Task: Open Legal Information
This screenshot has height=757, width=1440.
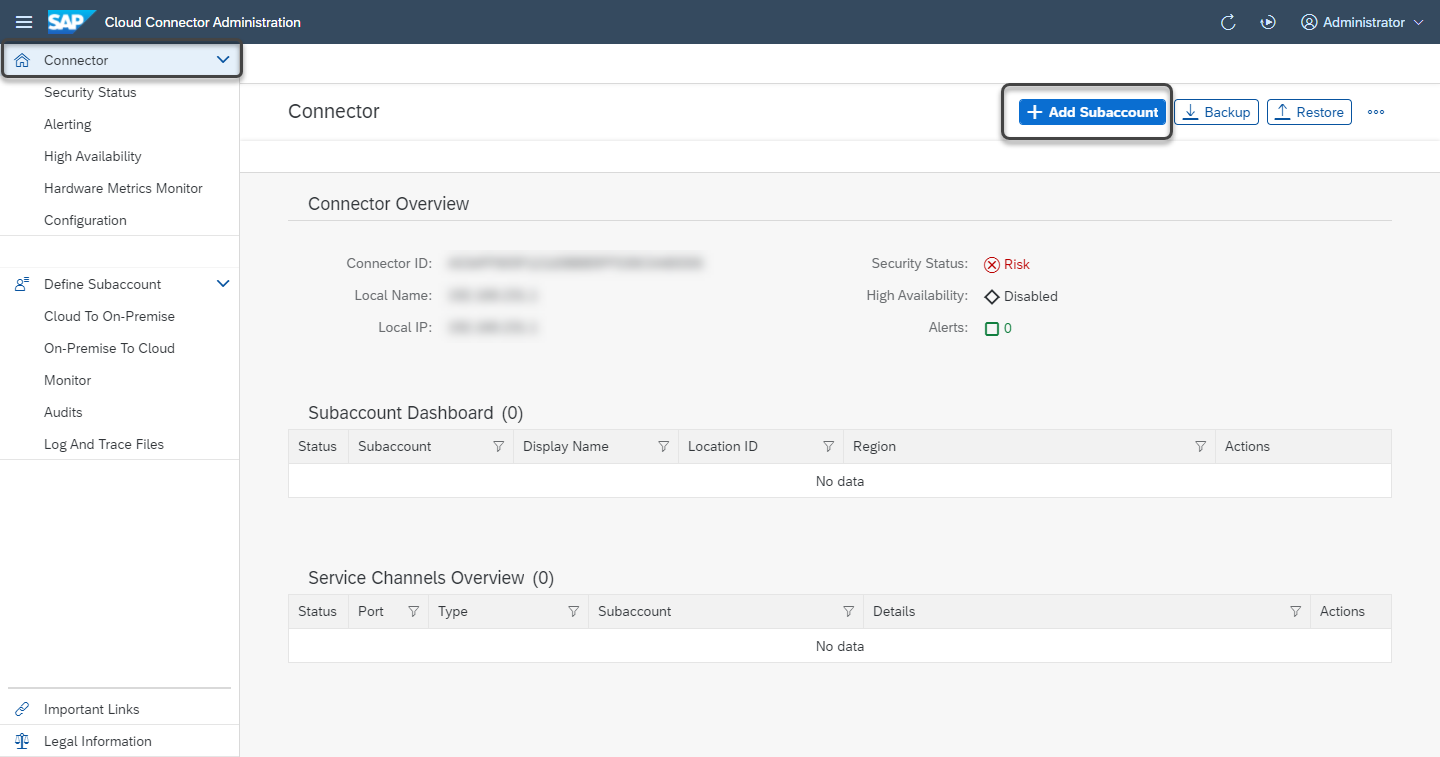Action: [98, 741]
